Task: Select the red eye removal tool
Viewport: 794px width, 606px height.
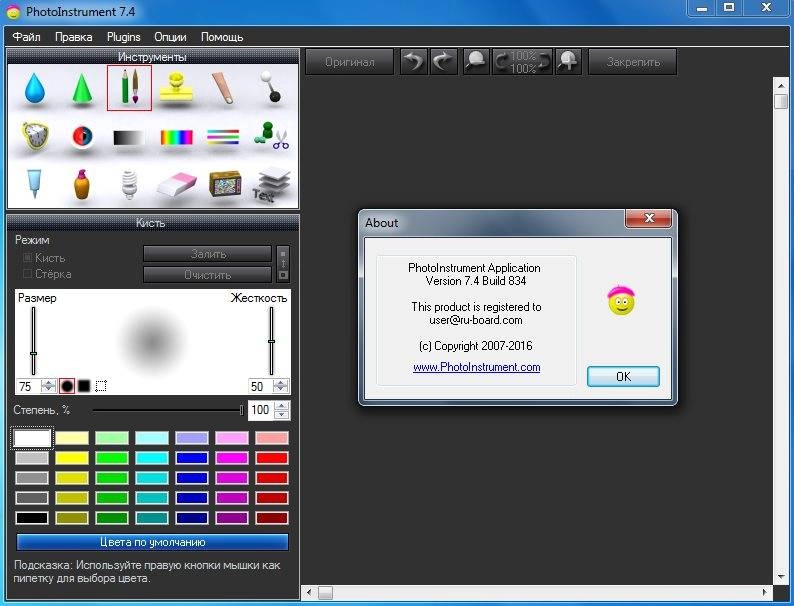Action: click(x=82, y=136)
